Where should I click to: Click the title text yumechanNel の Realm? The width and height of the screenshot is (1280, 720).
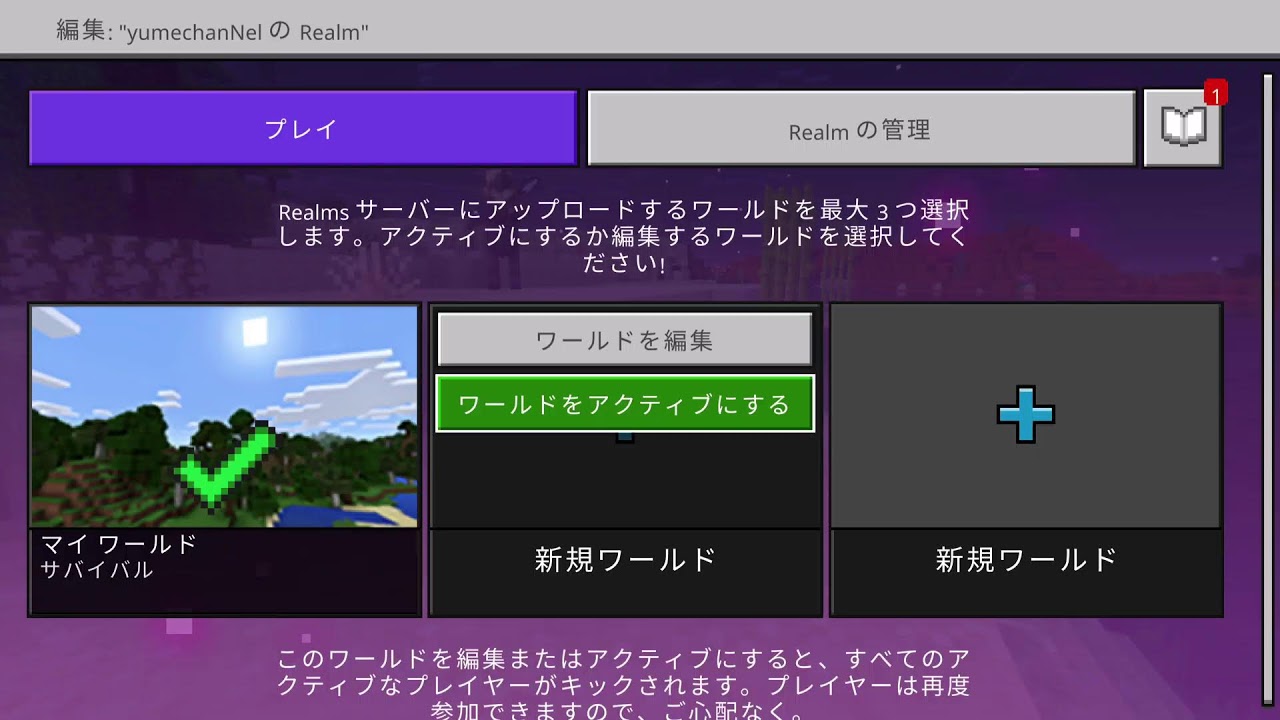(244, 31)
